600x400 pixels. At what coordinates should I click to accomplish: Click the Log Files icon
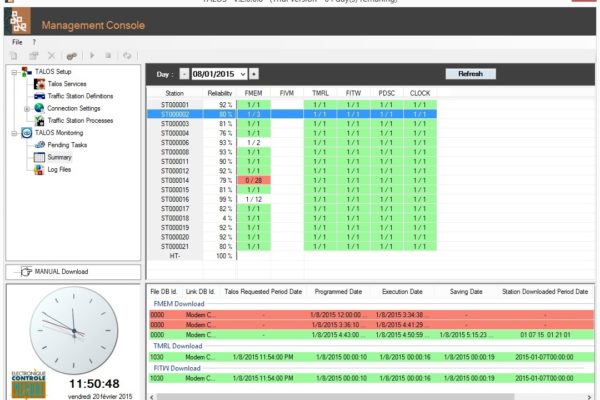point(39,170)
